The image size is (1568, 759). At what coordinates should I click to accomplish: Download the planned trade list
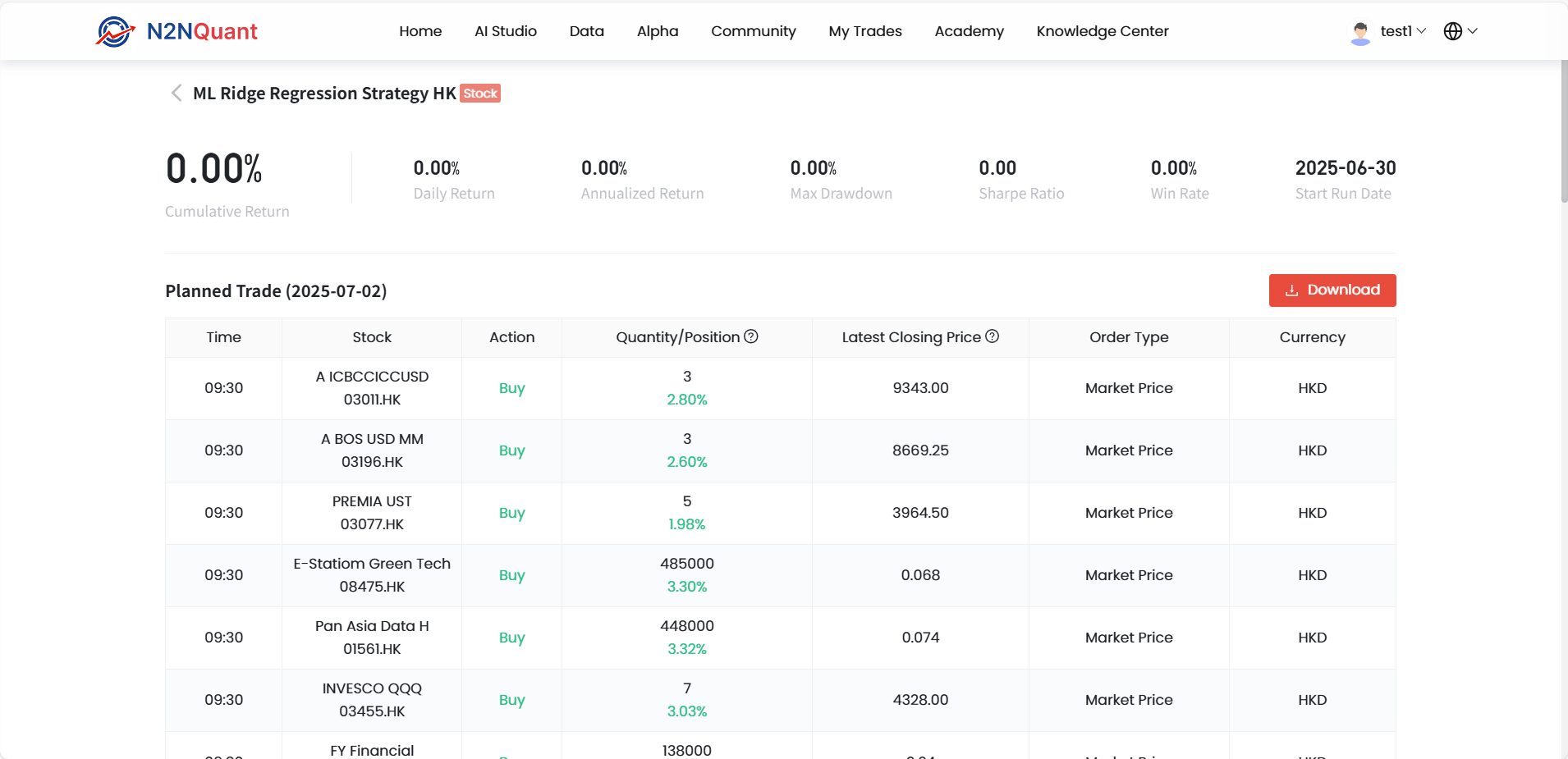[x=1332, y=290]
